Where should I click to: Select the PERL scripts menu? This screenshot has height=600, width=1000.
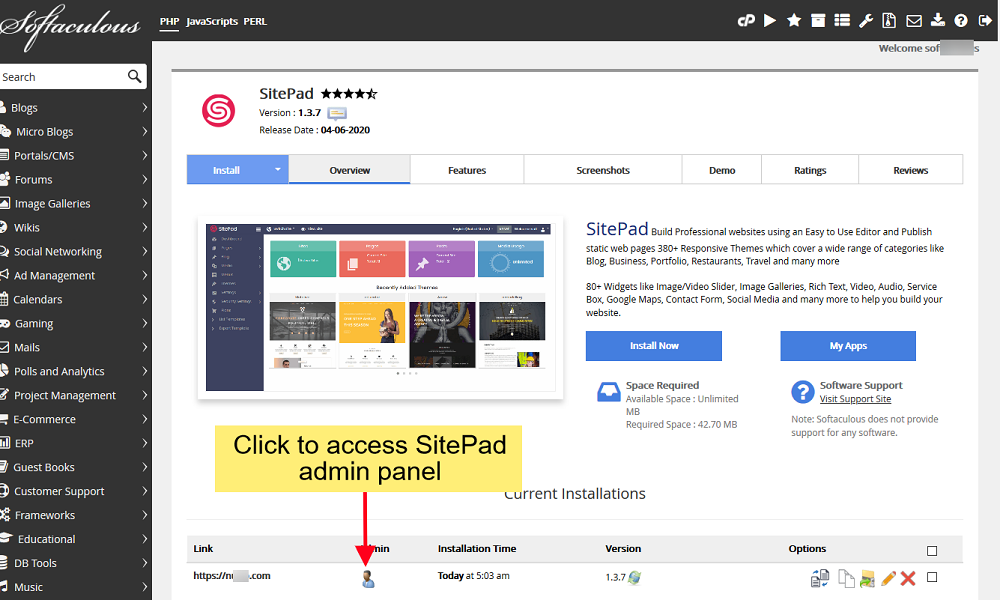click(x=255, y=22)
